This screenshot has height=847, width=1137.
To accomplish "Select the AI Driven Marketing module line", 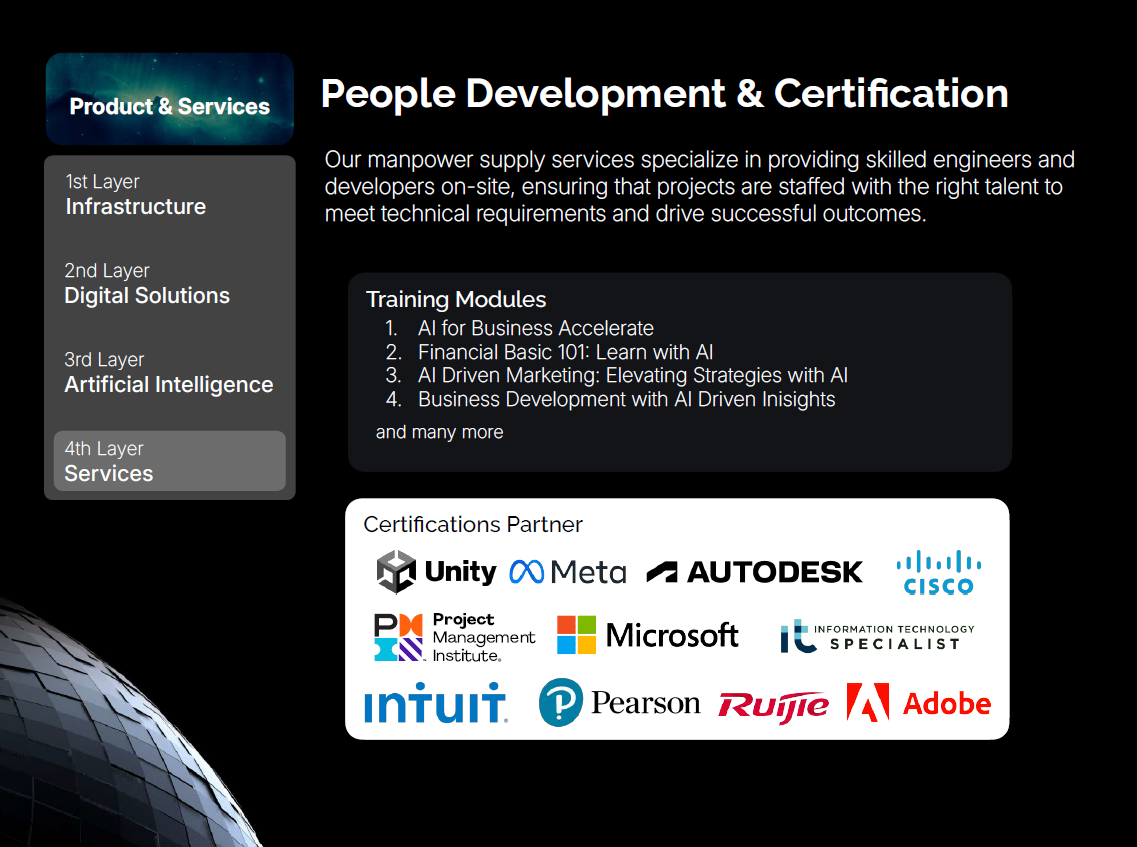I will [632, 376].
